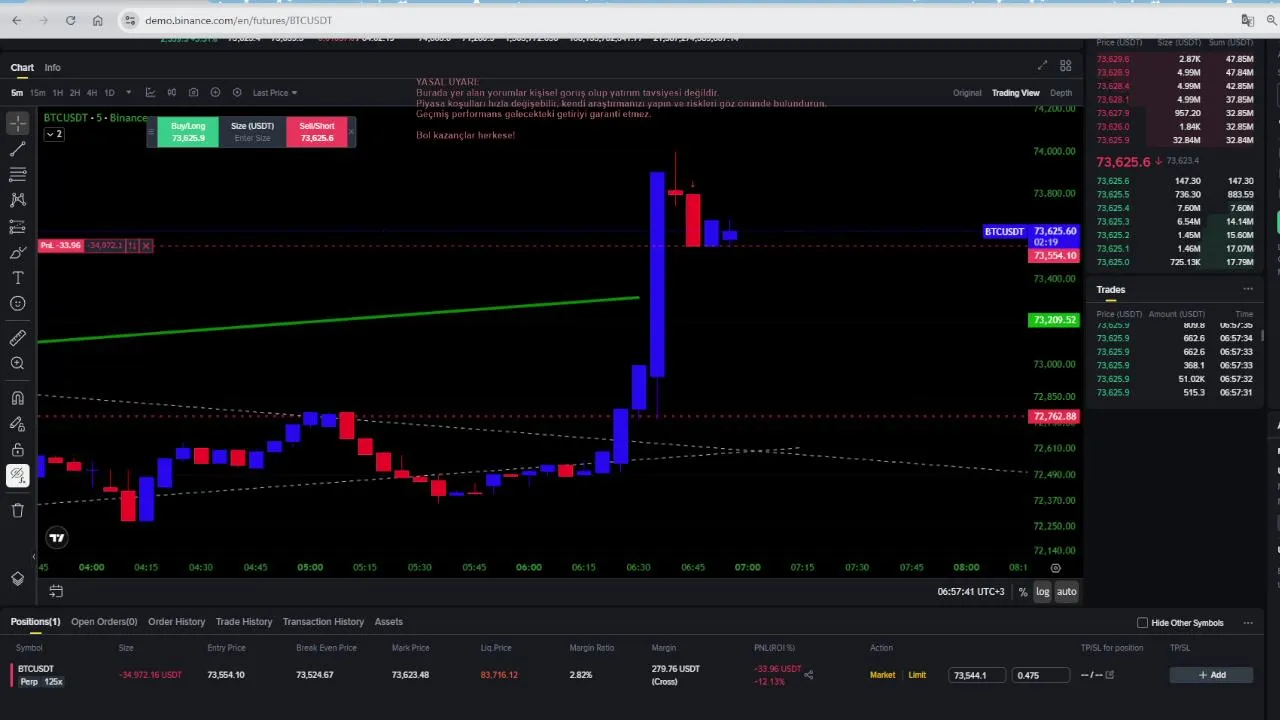Expand chart to fullscreen with arrows icon
This screenshot has width=1280, height=720.
pyautogui.click(x=1042, y=66)
